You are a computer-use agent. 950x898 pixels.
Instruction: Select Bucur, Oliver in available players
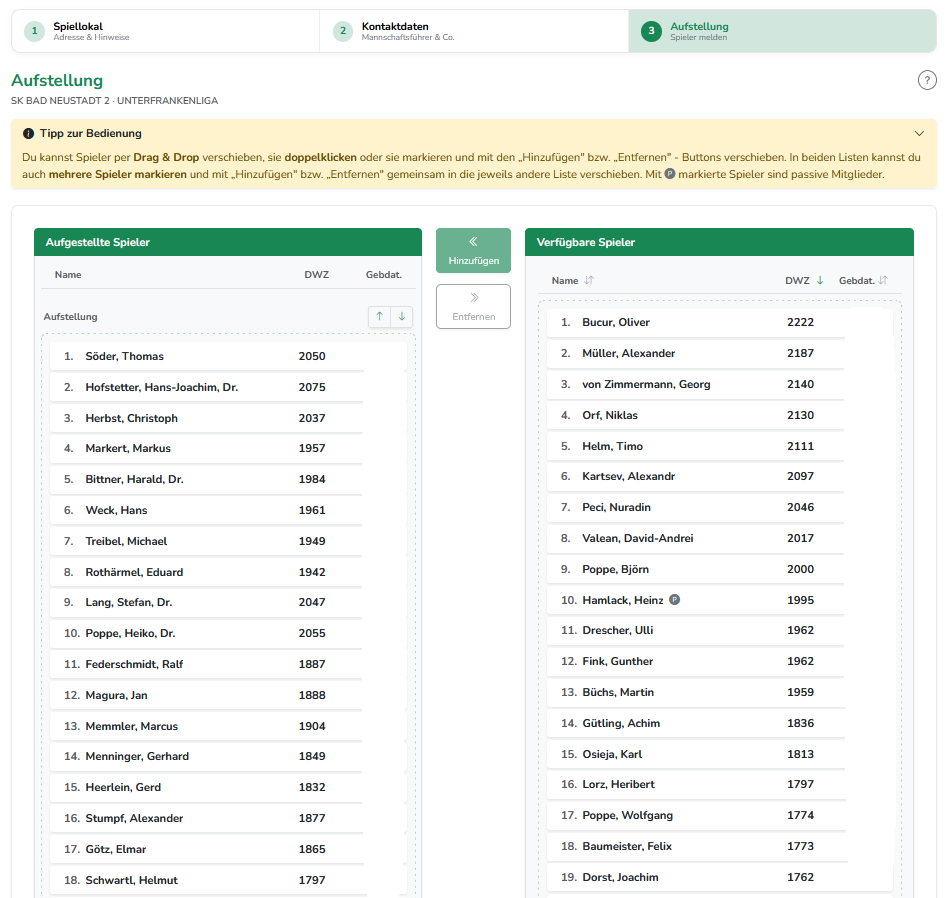(720, 322)
